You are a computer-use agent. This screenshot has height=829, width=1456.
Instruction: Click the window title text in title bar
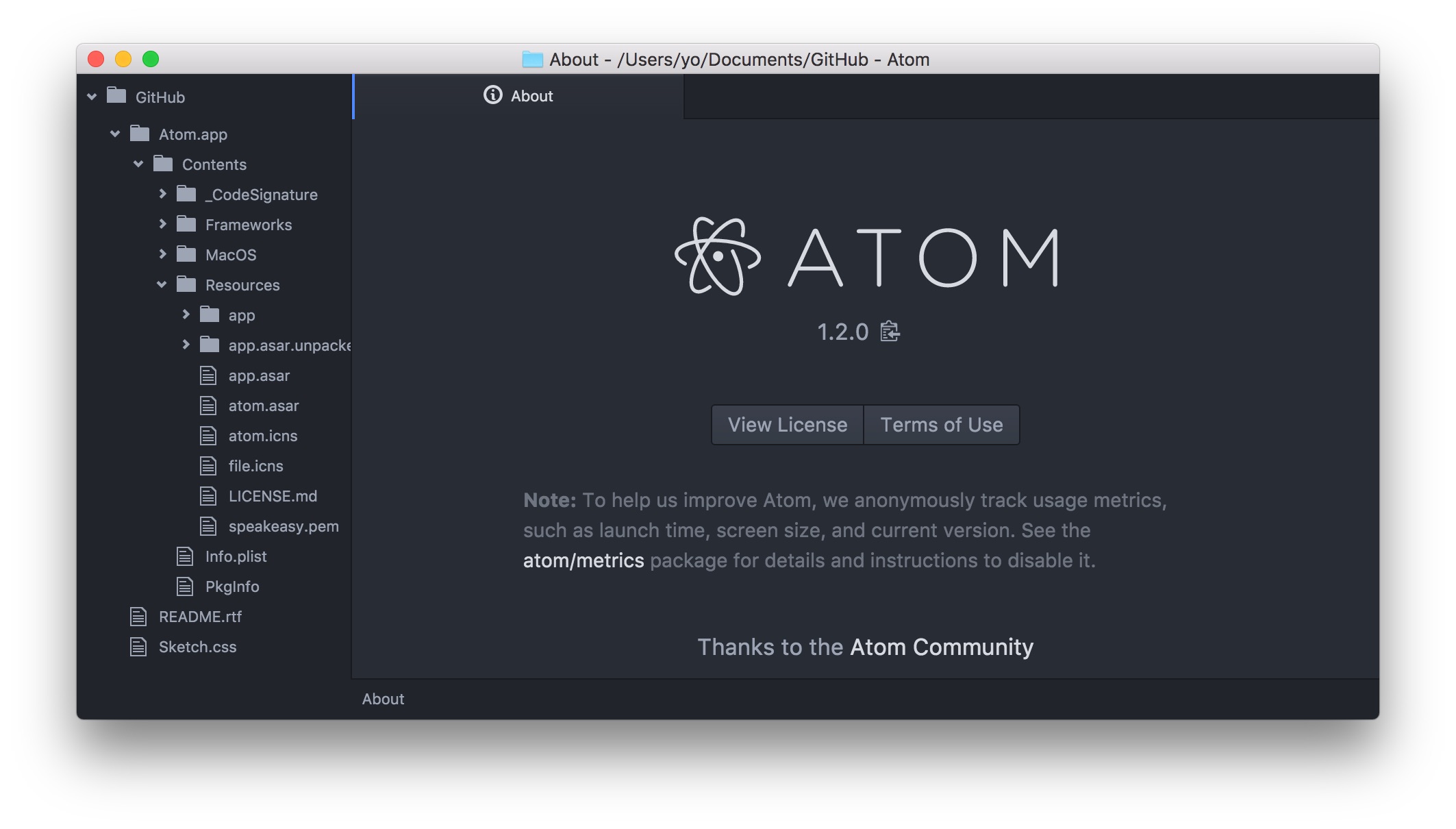(739, 60)
